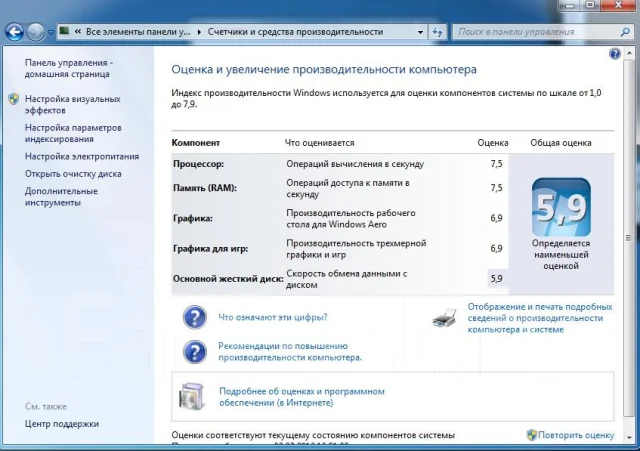This screenshot has width=640, height=451.
Task: Click the scrollbar up arrow
Action: [x=629, y=52]
